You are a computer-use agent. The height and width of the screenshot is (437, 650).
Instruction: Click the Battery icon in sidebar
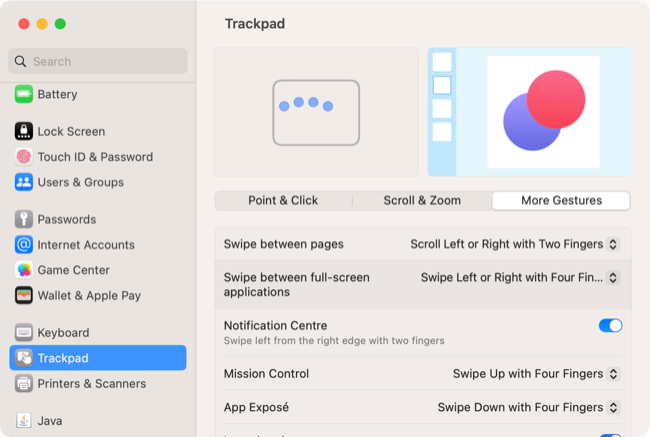pyautogui.click(x=24, y=94)
